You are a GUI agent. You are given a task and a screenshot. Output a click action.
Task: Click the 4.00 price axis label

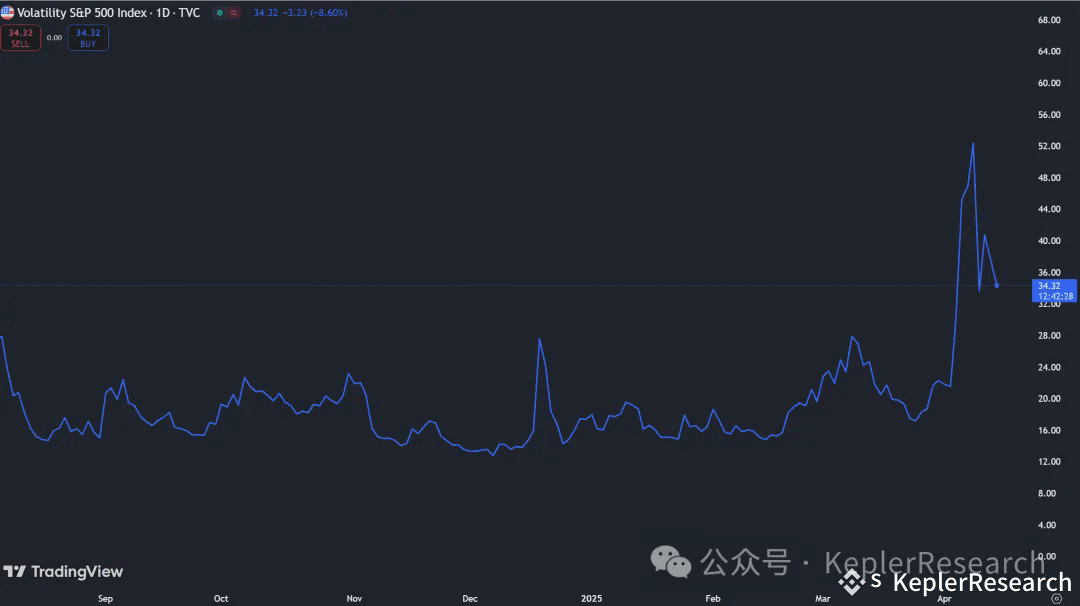tap(1047, 525)
